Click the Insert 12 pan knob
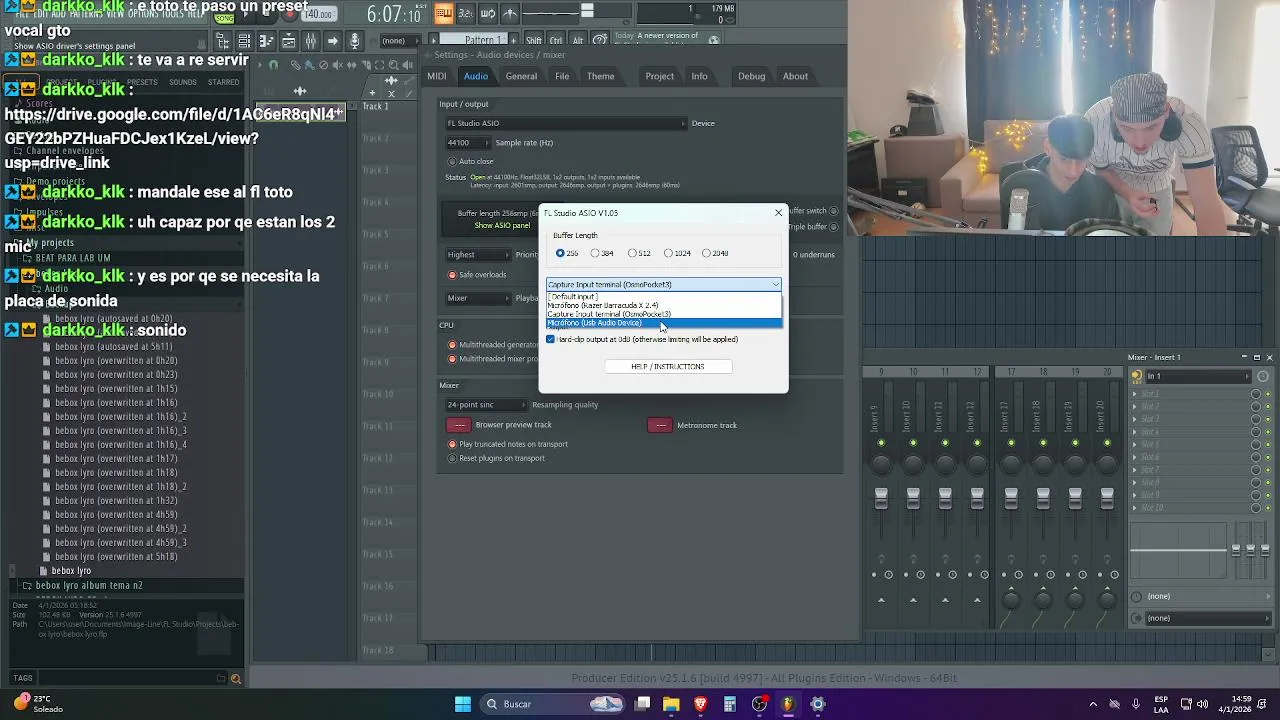This screenshot has width=1280, height=720. click(977, 464)
